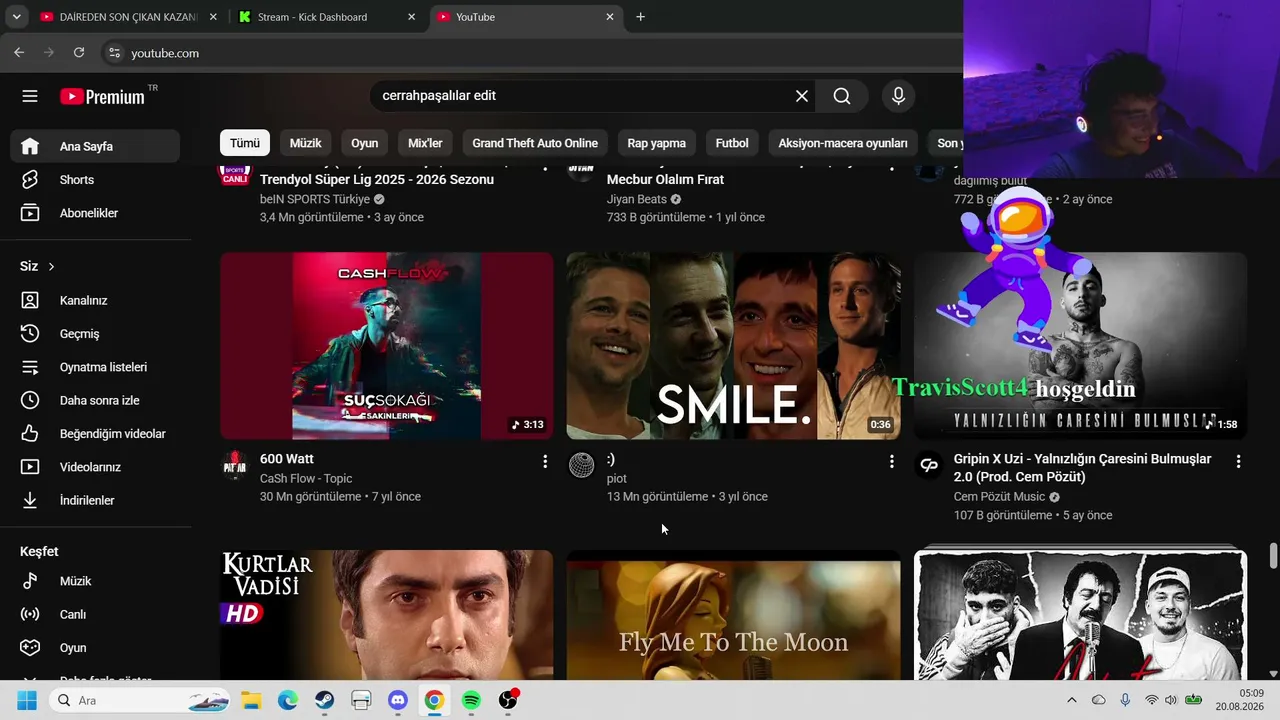Open İndirilenler in the sidebar
Image resolution: width=1280 pixels, height=720 pixels.
point(96,500)
